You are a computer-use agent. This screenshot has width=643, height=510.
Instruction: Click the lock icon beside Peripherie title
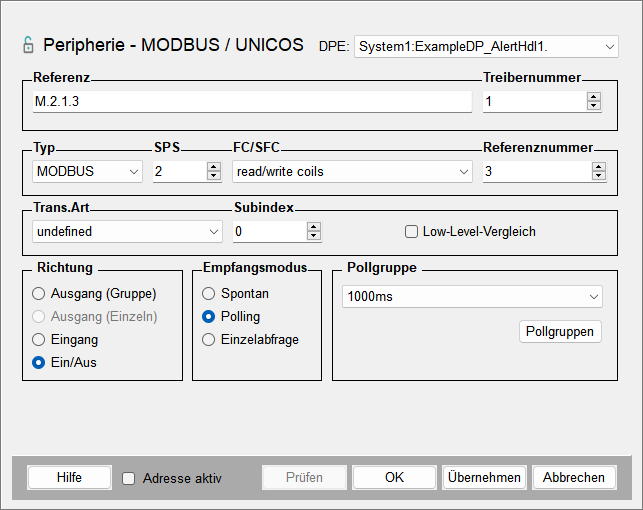28,45
